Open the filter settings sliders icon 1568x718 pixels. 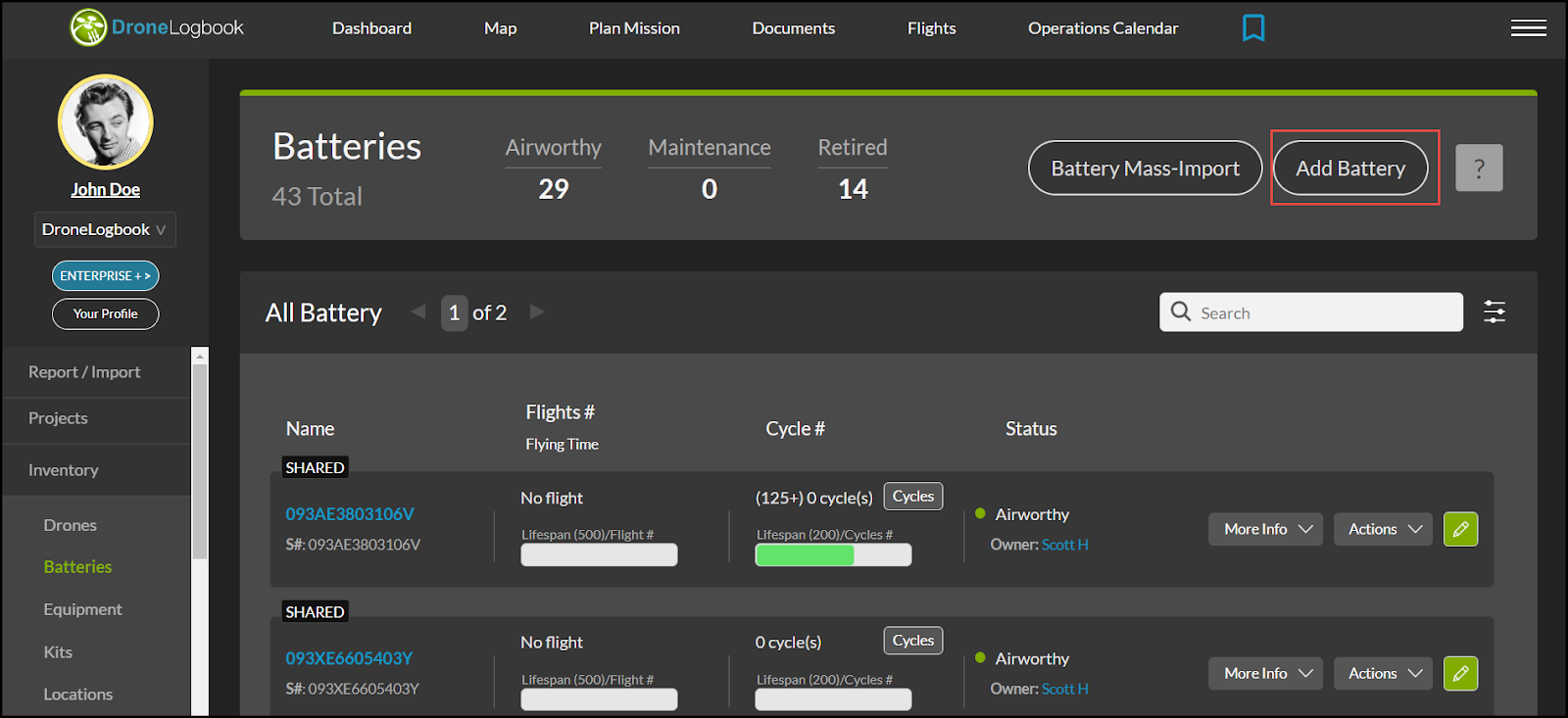coord(1494,311)
